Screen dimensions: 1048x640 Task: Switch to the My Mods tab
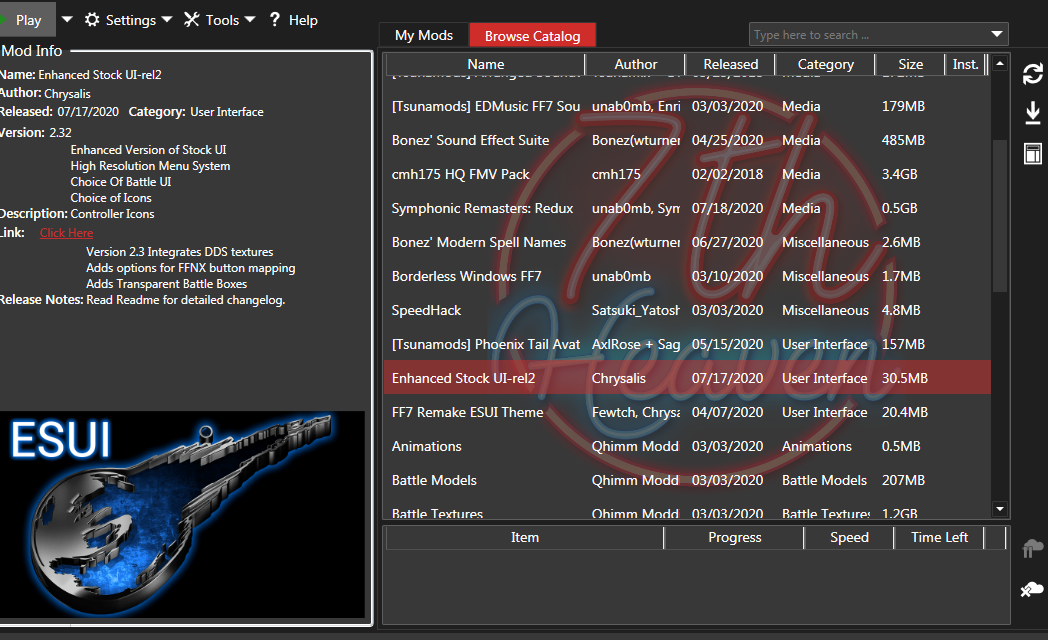(424, 35)
